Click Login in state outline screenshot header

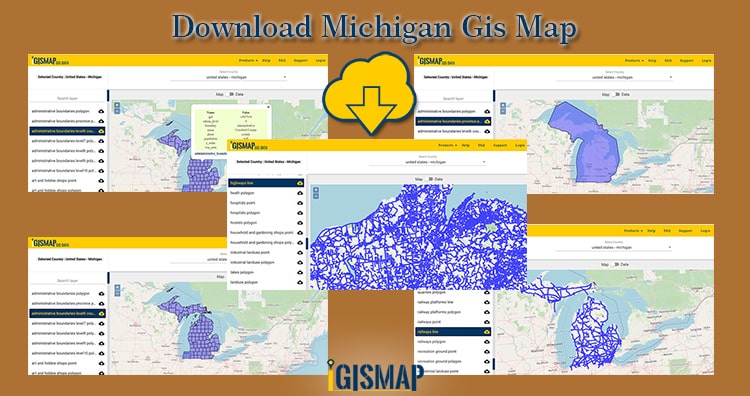pyautogui.click(x=706, y=61)
